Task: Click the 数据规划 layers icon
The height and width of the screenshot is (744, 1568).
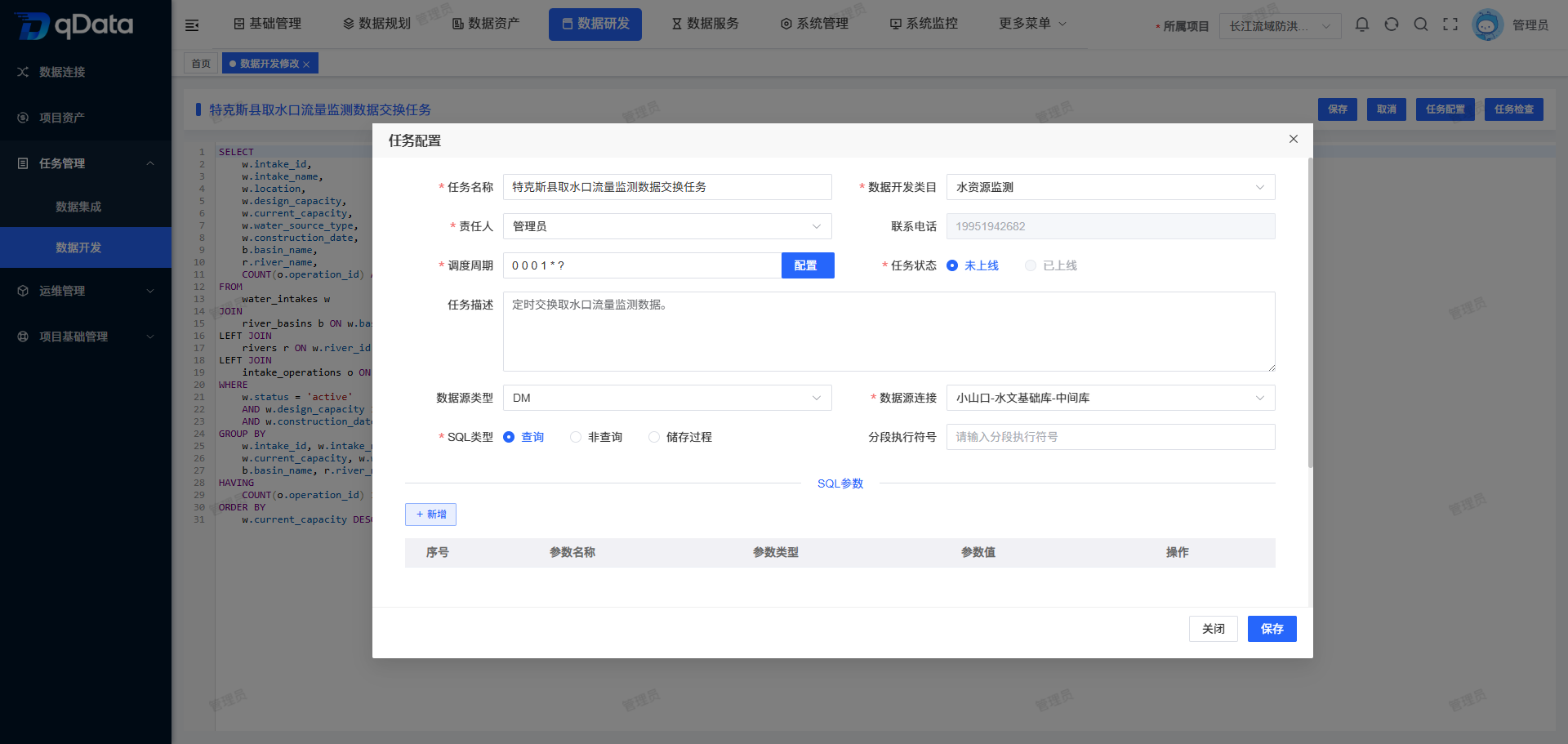Action: pyautogui.click(x=349, y=24)
